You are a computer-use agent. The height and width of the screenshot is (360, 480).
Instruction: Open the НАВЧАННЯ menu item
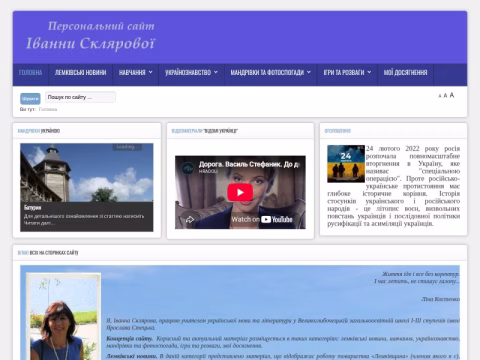(132, 72)
